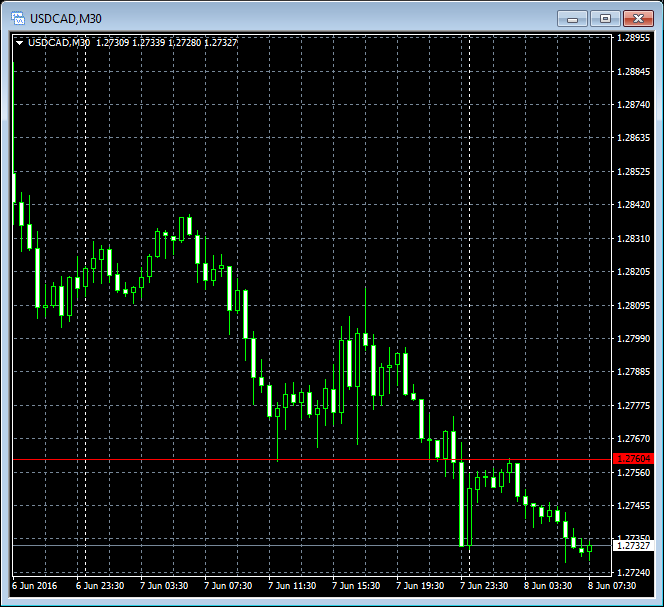Screen dimensions: 664x607
Task: Click the 6 Jun 2016 time label
Action: pos(34,585)
